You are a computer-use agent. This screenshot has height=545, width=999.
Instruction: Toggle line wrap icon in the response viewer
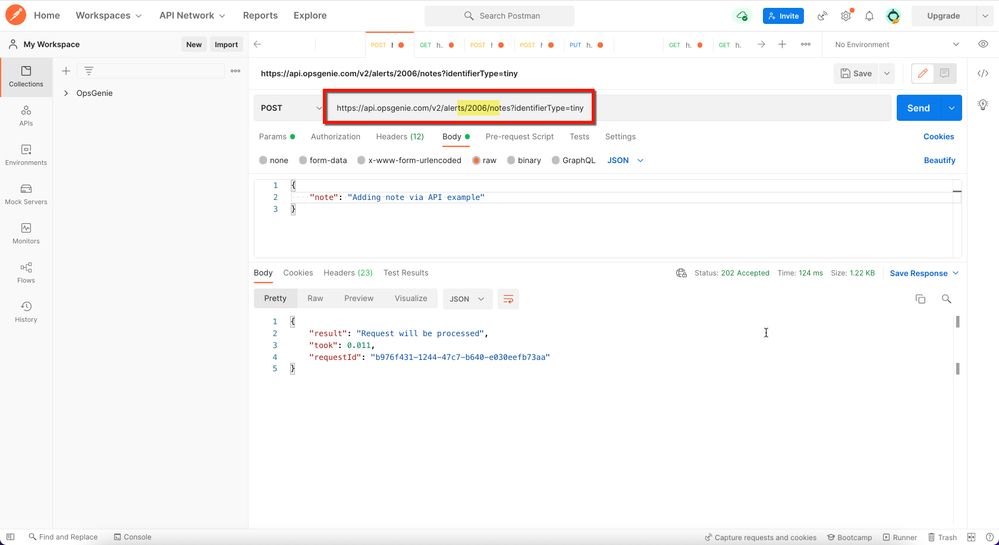click(508, 299)
